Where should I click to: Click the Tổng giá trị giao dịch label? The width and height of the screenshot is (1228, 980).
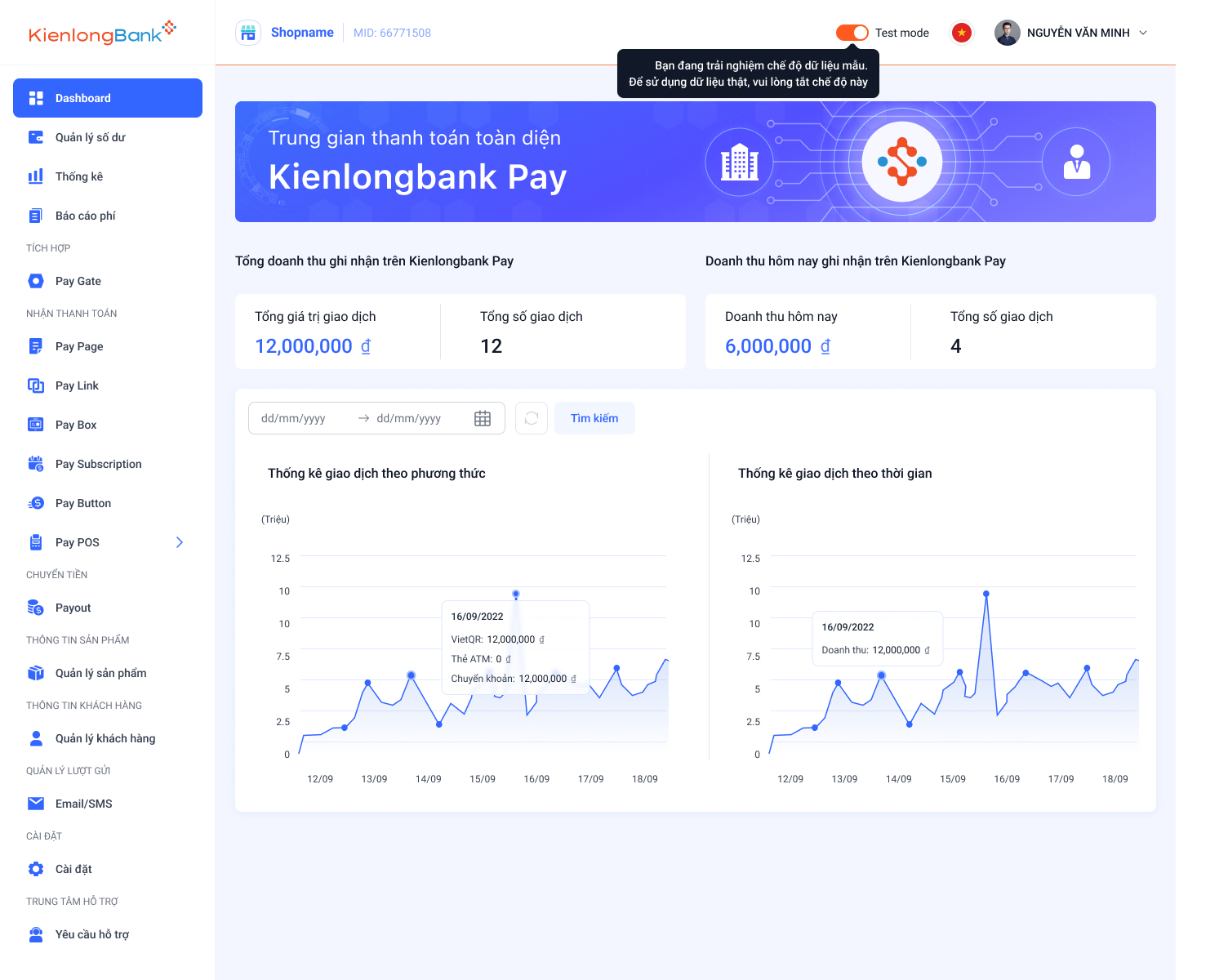tap(315, 317)
